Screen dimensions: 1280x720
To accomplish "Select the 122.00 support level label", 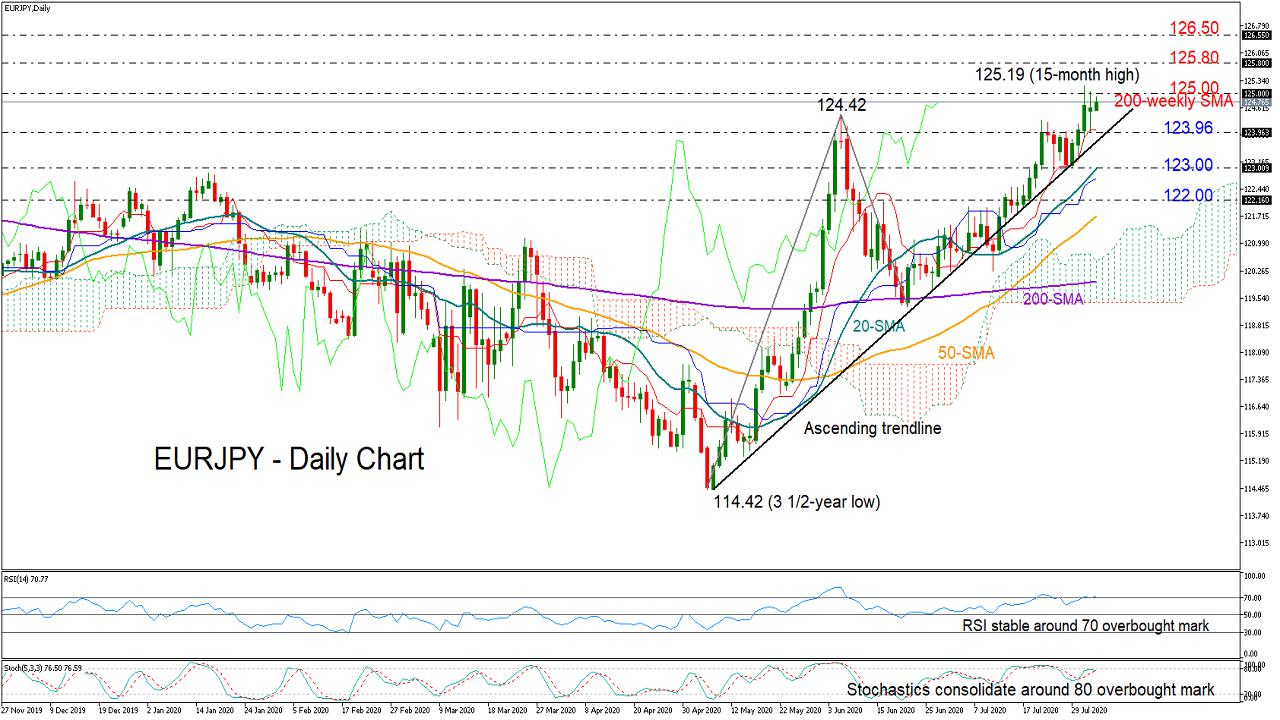I will [1186, 196].
